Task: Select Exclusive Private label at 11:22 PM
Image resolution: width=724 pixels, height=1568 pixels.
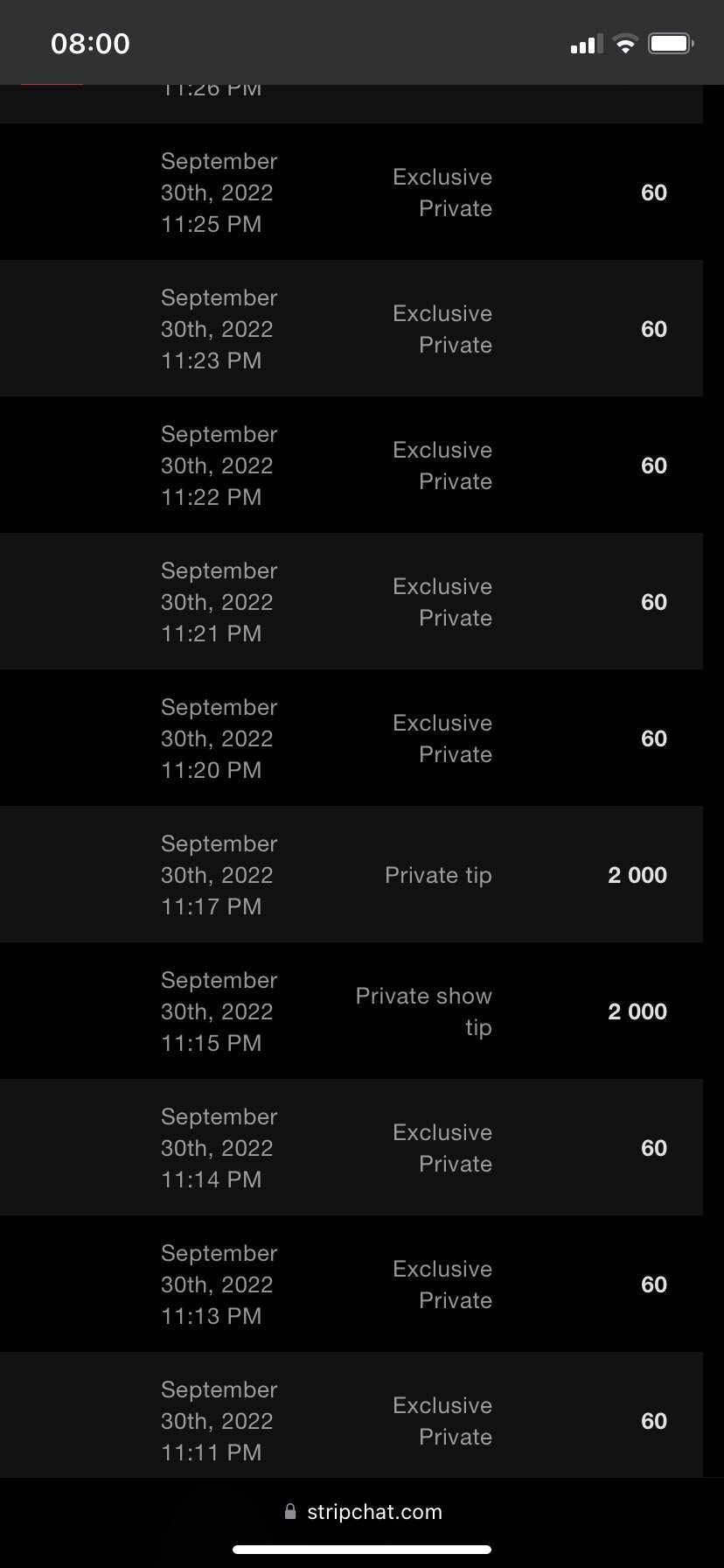Action: pyautogui.click(x=442, y=465)
